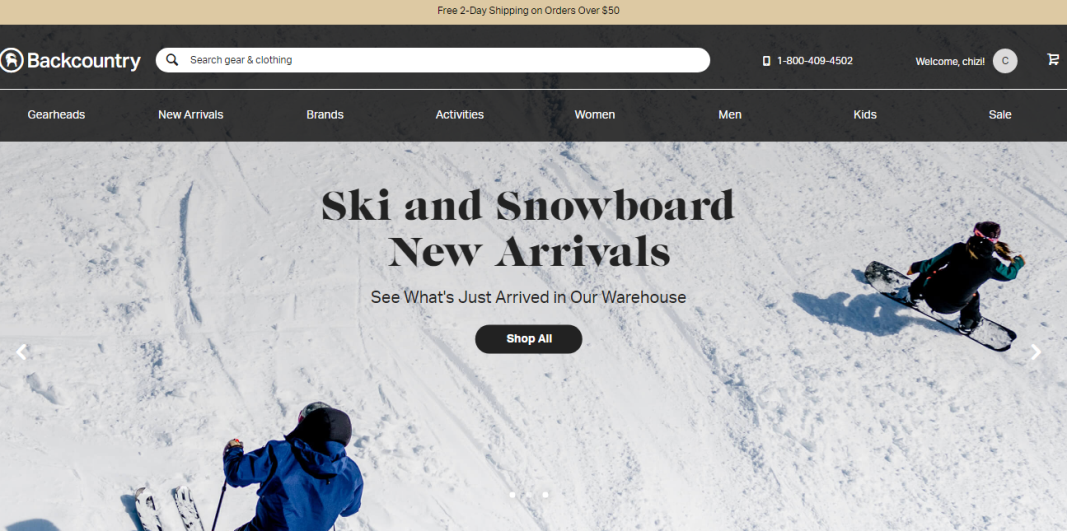The height and width of the screenshot is (531, 1067).
Task: Select the first carousel dot indicator
Action: click(x=512, y=495)
